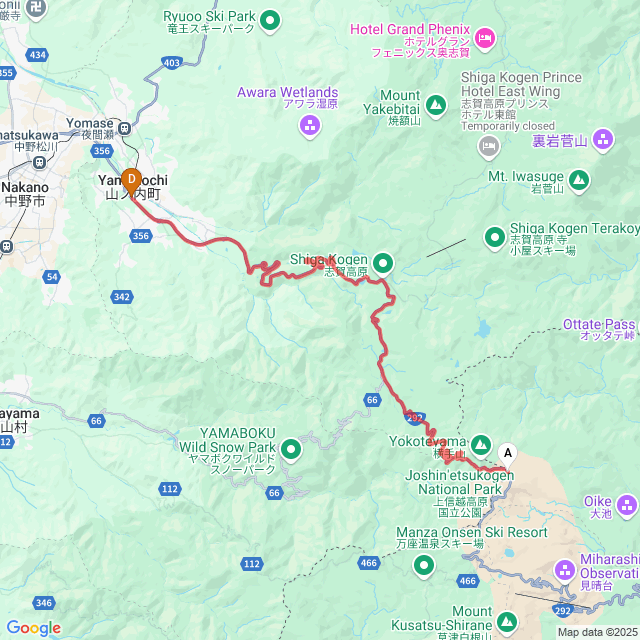Select the Mount Yakebitai mountain icon
This screenshot has height=640, width=640.
[x=436, y=106]
